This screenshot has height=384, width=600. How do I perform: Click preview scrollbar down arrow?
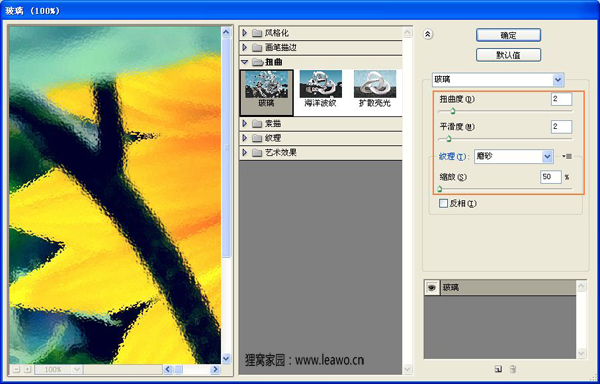(226, 358)
